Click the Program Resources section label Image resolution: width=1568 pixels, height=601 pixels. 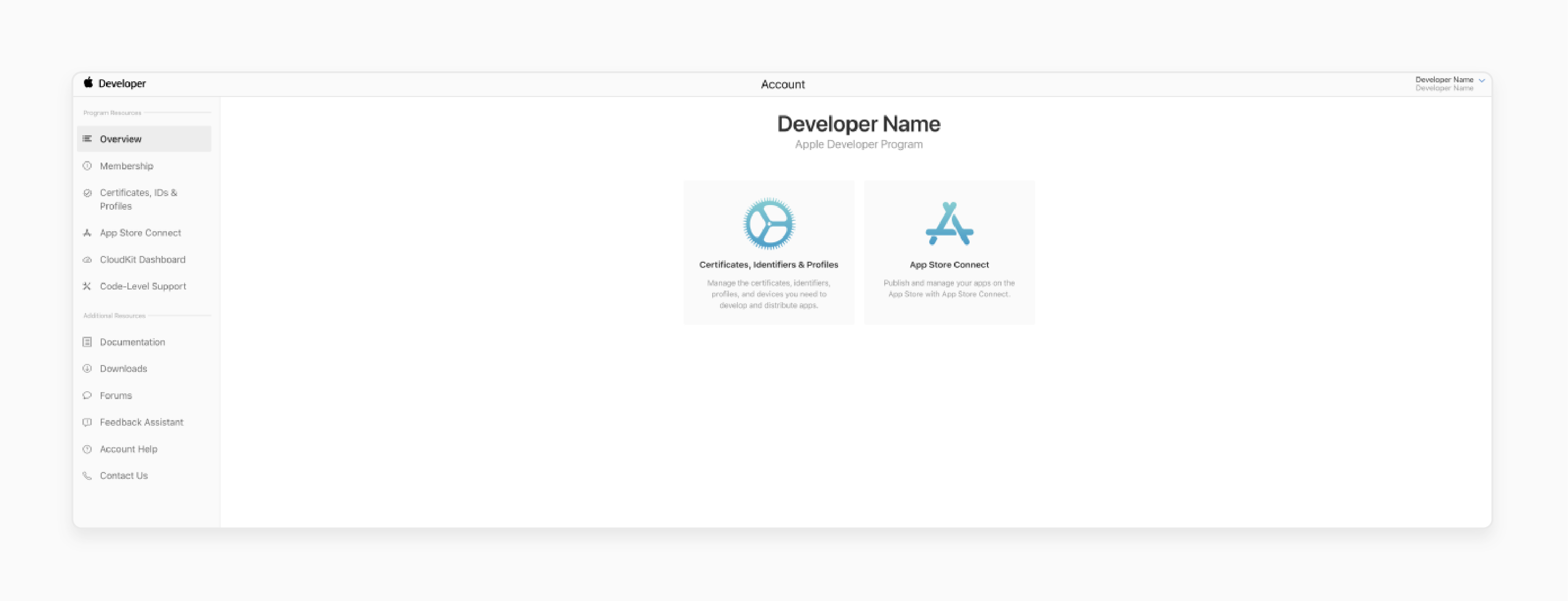(x=112, y=113)
